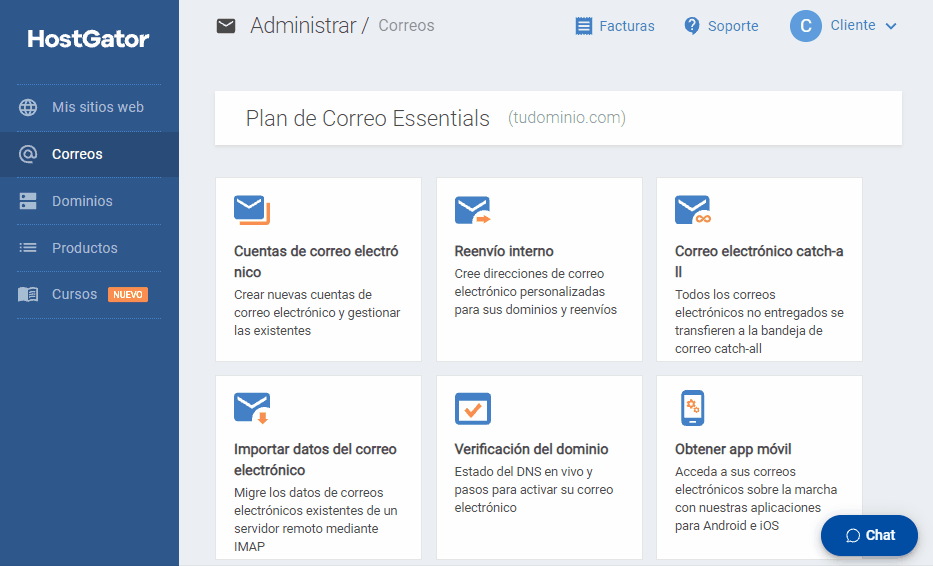The width and height of the screenshot is (933, 566).
Task: Click the Reenvío interno envelope arrow icon
Action: pos(472,210)
